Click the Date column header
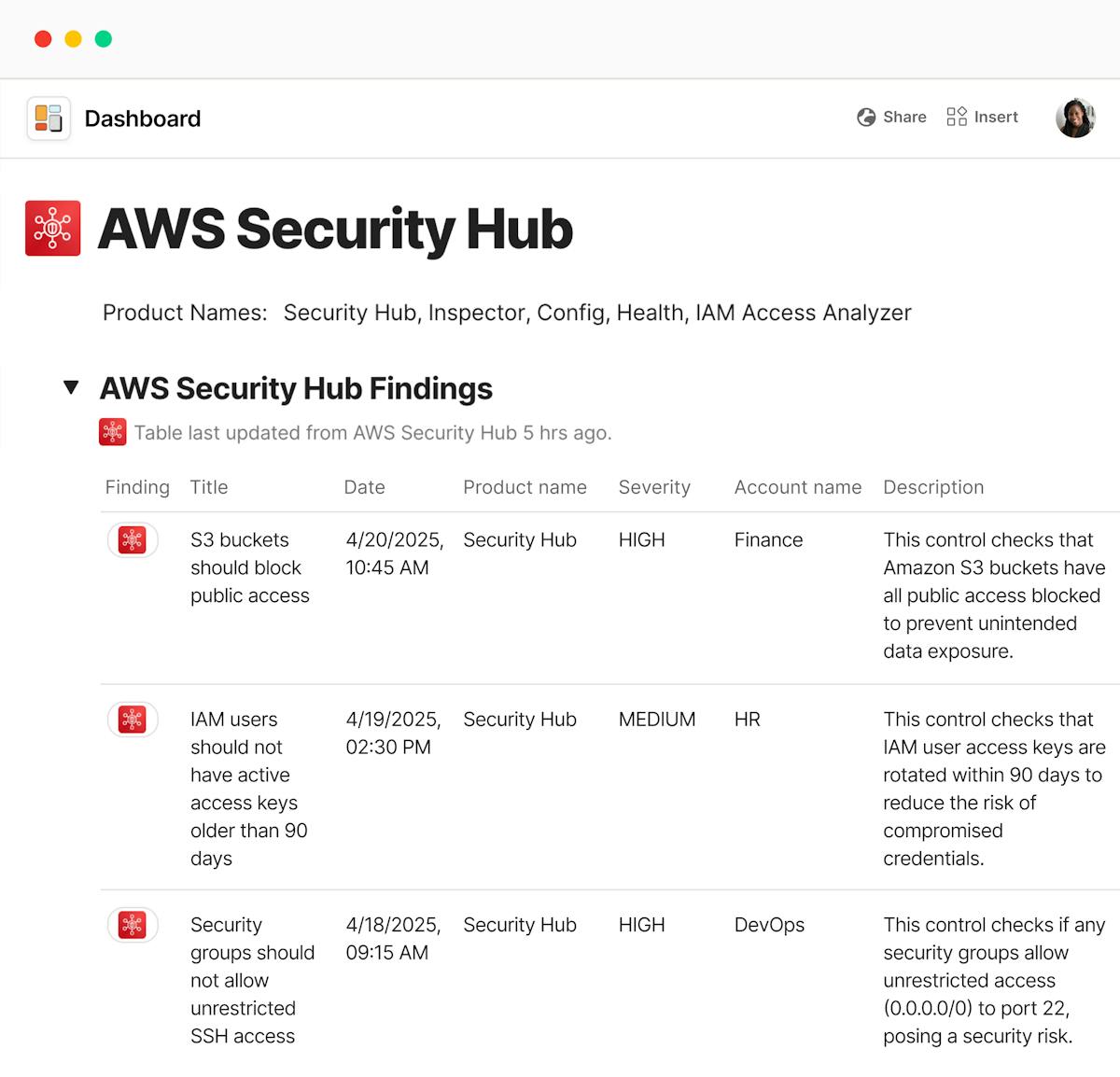Screen dimensions: 1120x1077 364,487
